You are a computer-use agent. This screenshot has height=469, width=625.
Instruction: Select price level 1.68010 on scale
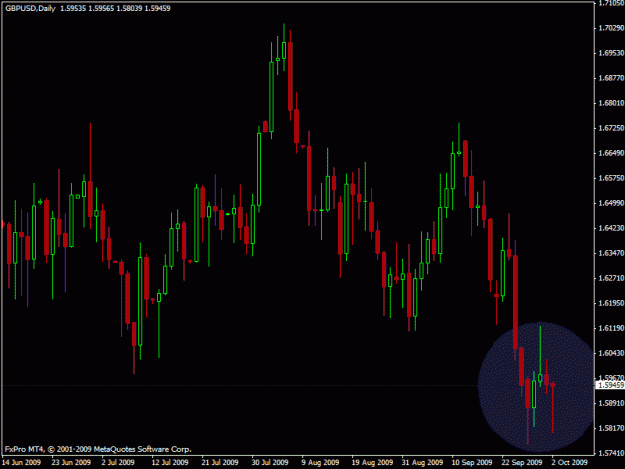coord(611,103)
